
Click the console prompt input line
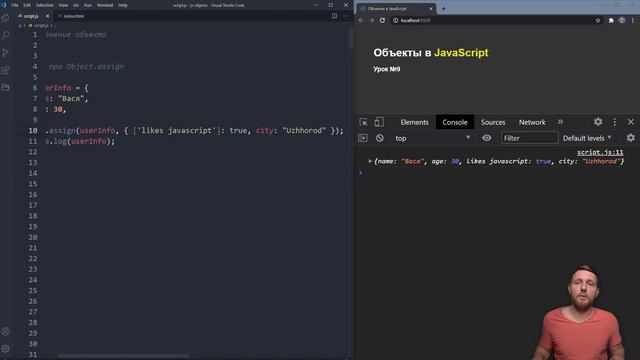click(x=497, y=173)
